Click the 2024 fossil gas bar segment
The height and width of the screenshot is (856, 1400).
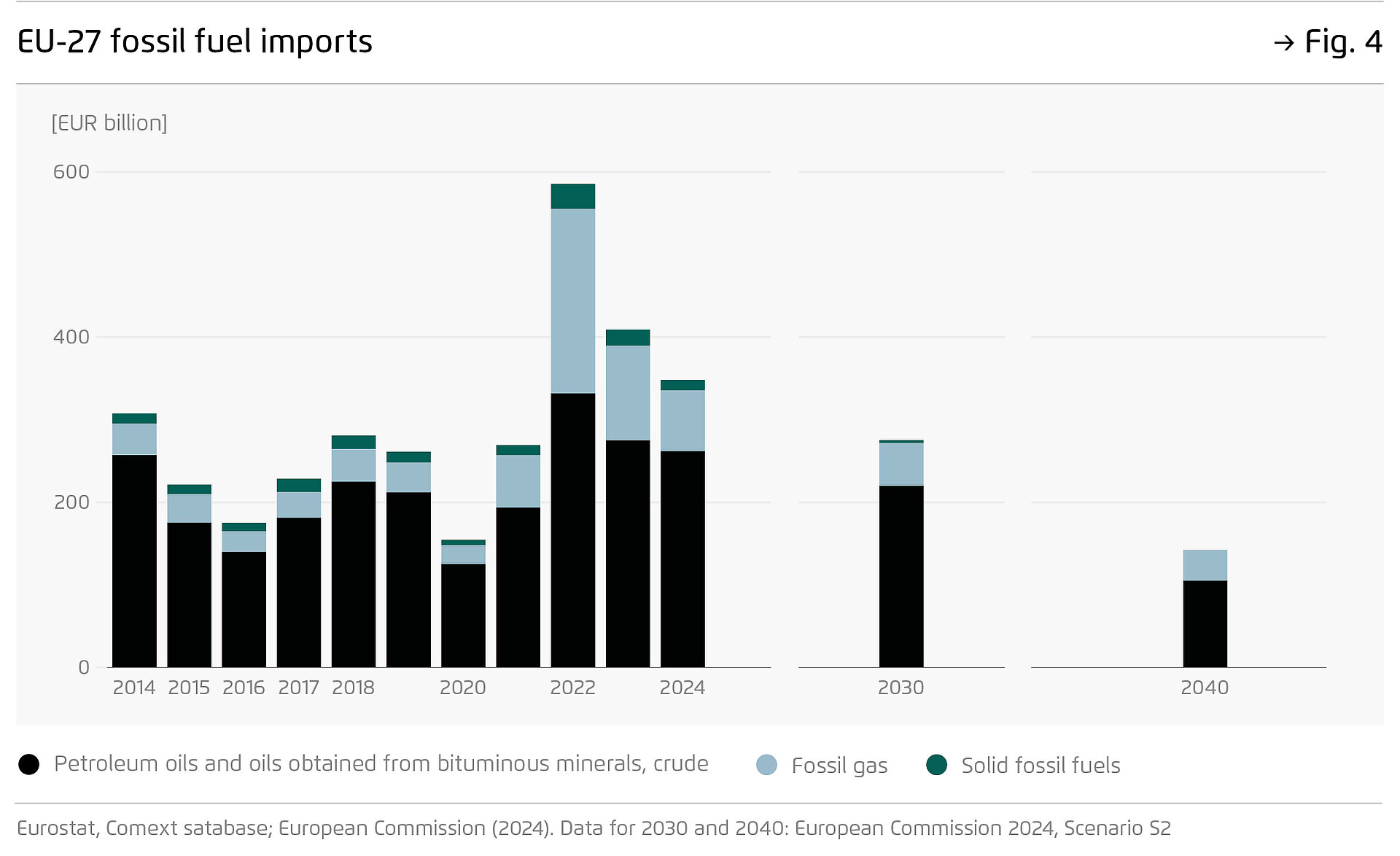(682, 420)
